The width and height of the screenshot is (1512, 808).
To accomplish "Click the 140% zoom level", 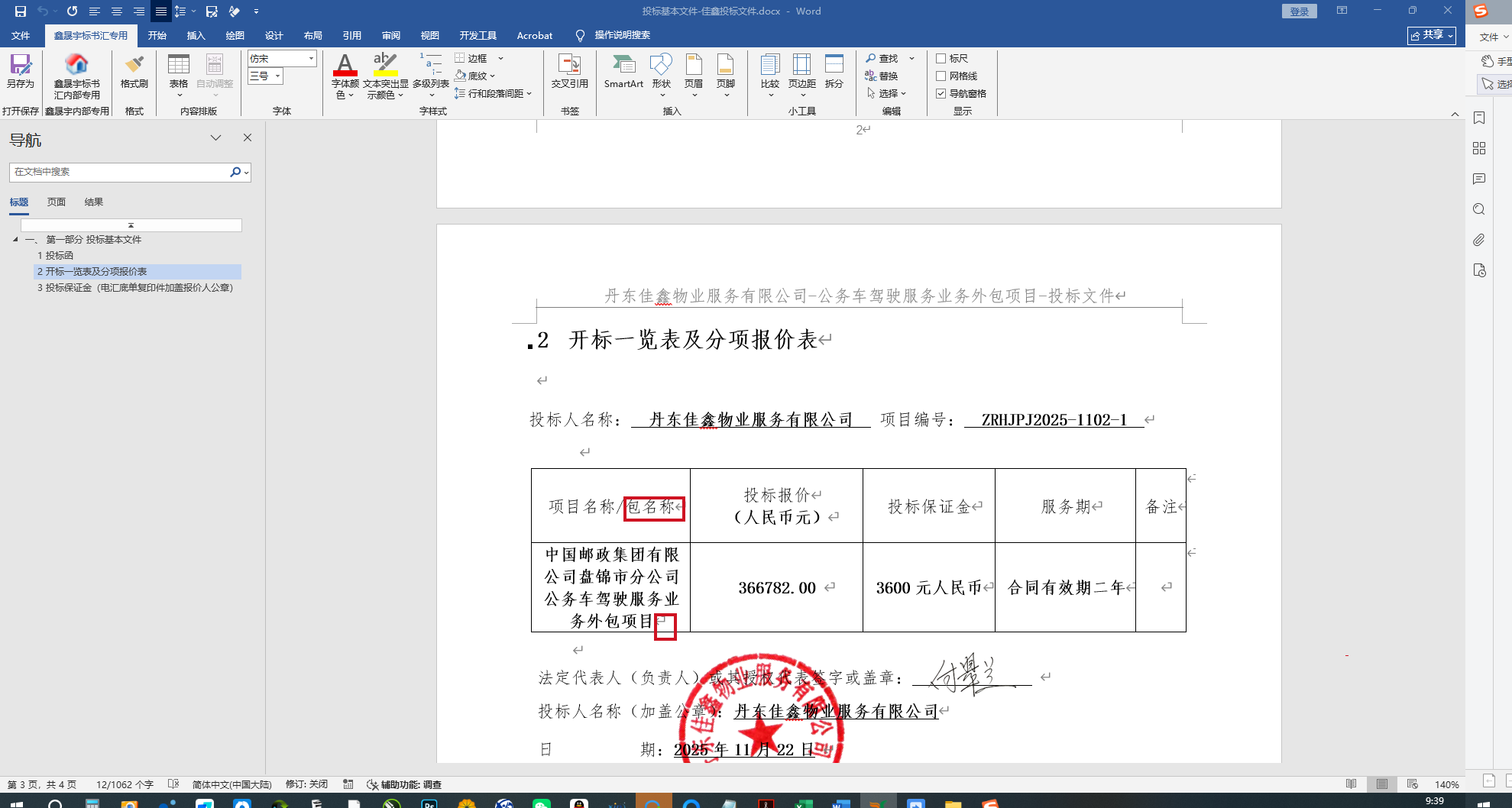I will coord(1447,784).
